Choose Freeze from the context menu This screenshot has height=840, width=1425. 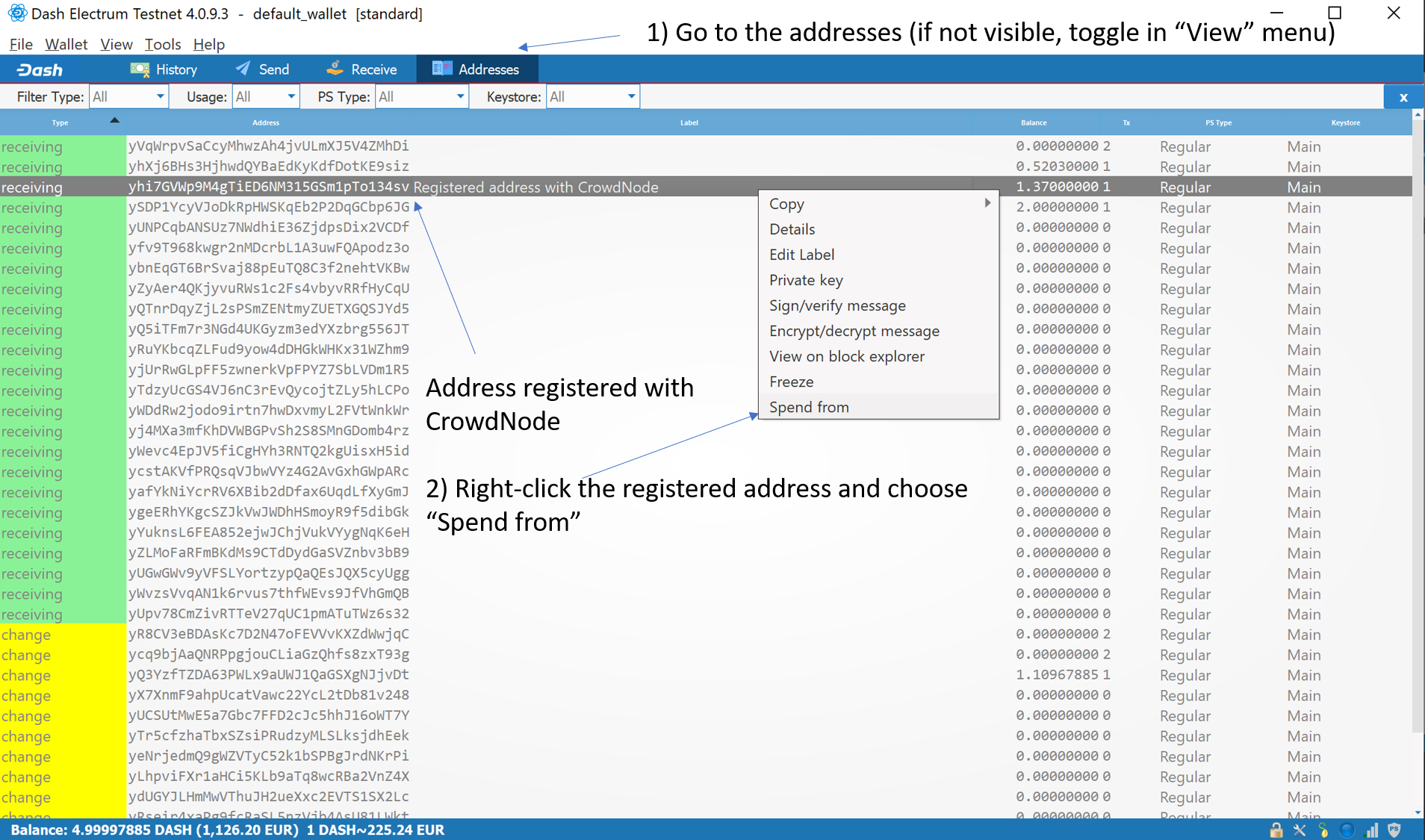click(879, 382)
